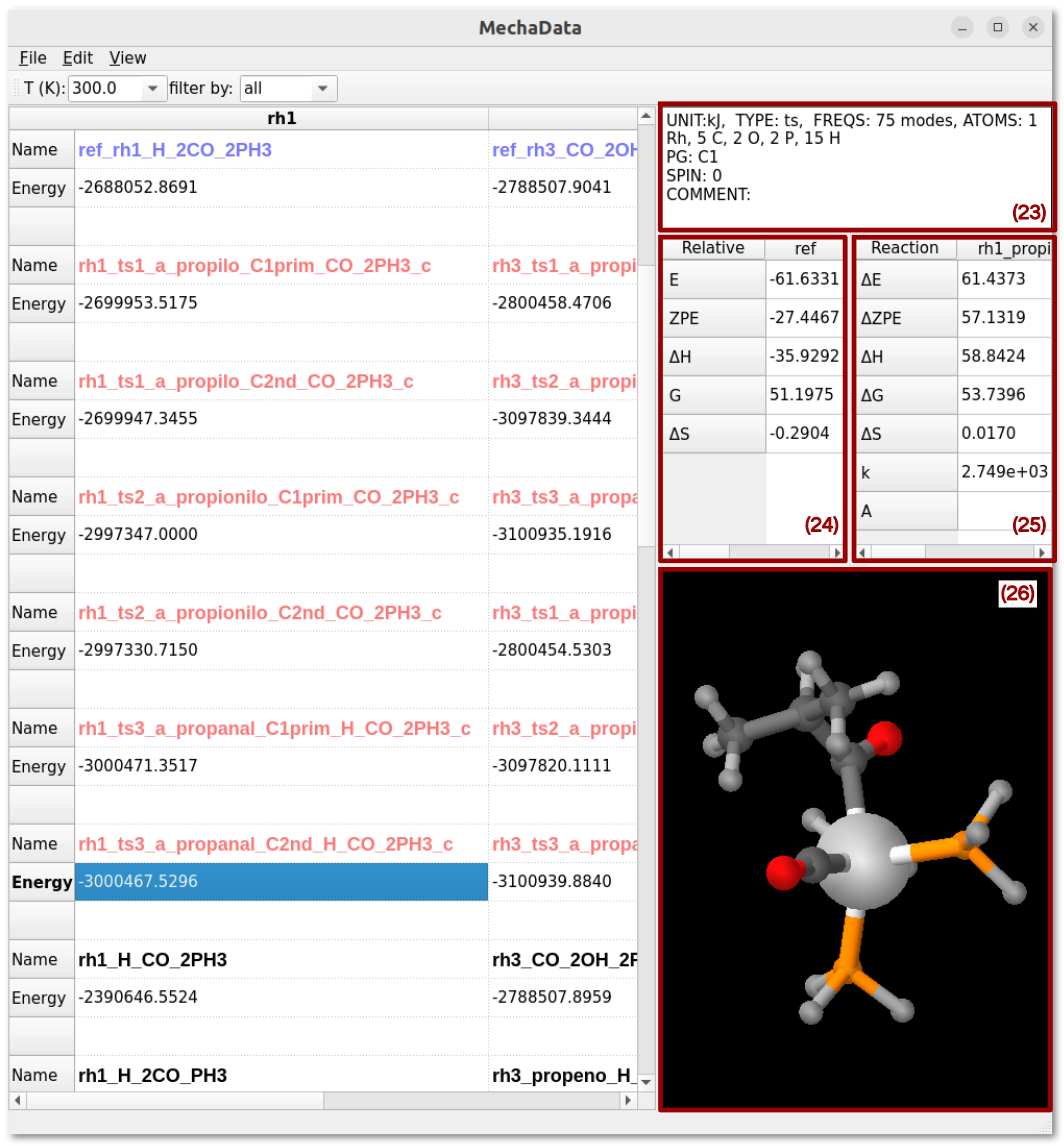Viewport: 1064px width, 1146px height.
Task: Select rh3_propeno_H name cell
Action: pyautogui.click(x=563, y=1074)
